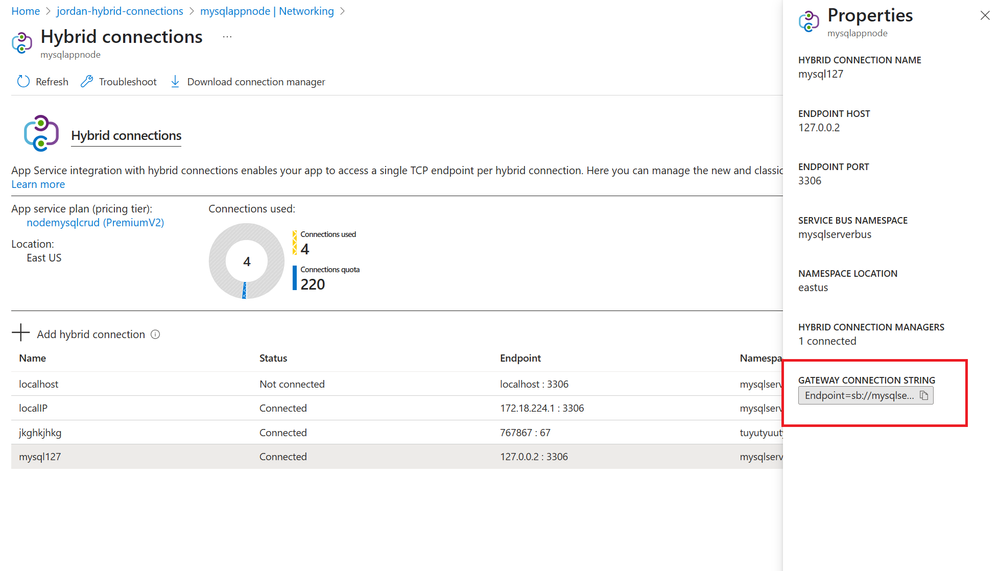Select the localhost connection row

[x=397, y=384]
